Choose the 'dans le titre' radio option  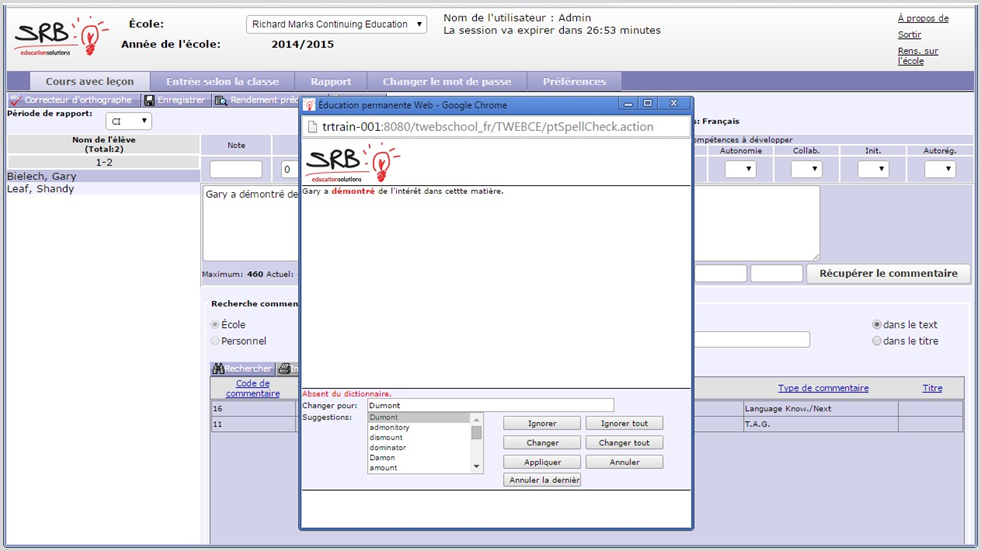(877, 341)
